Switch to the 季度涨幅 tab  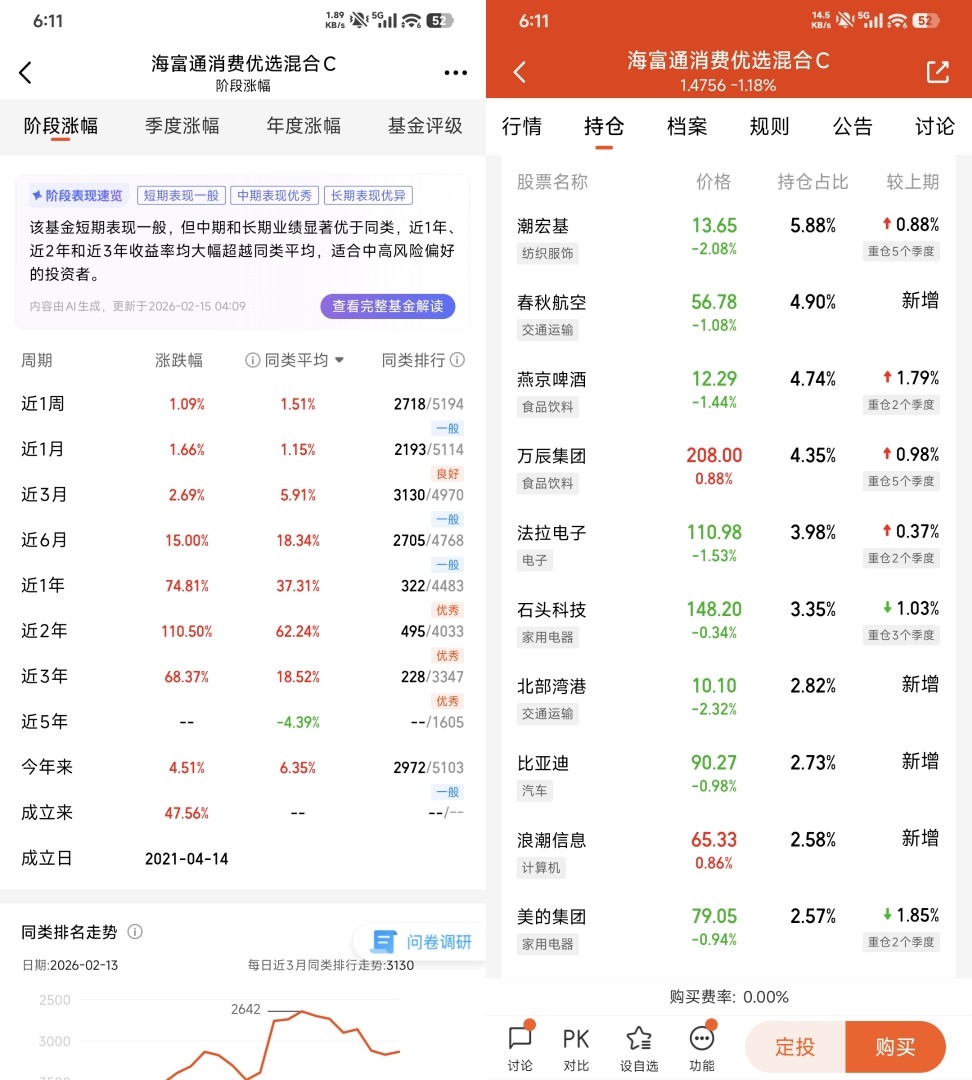[x=182, y=126]
